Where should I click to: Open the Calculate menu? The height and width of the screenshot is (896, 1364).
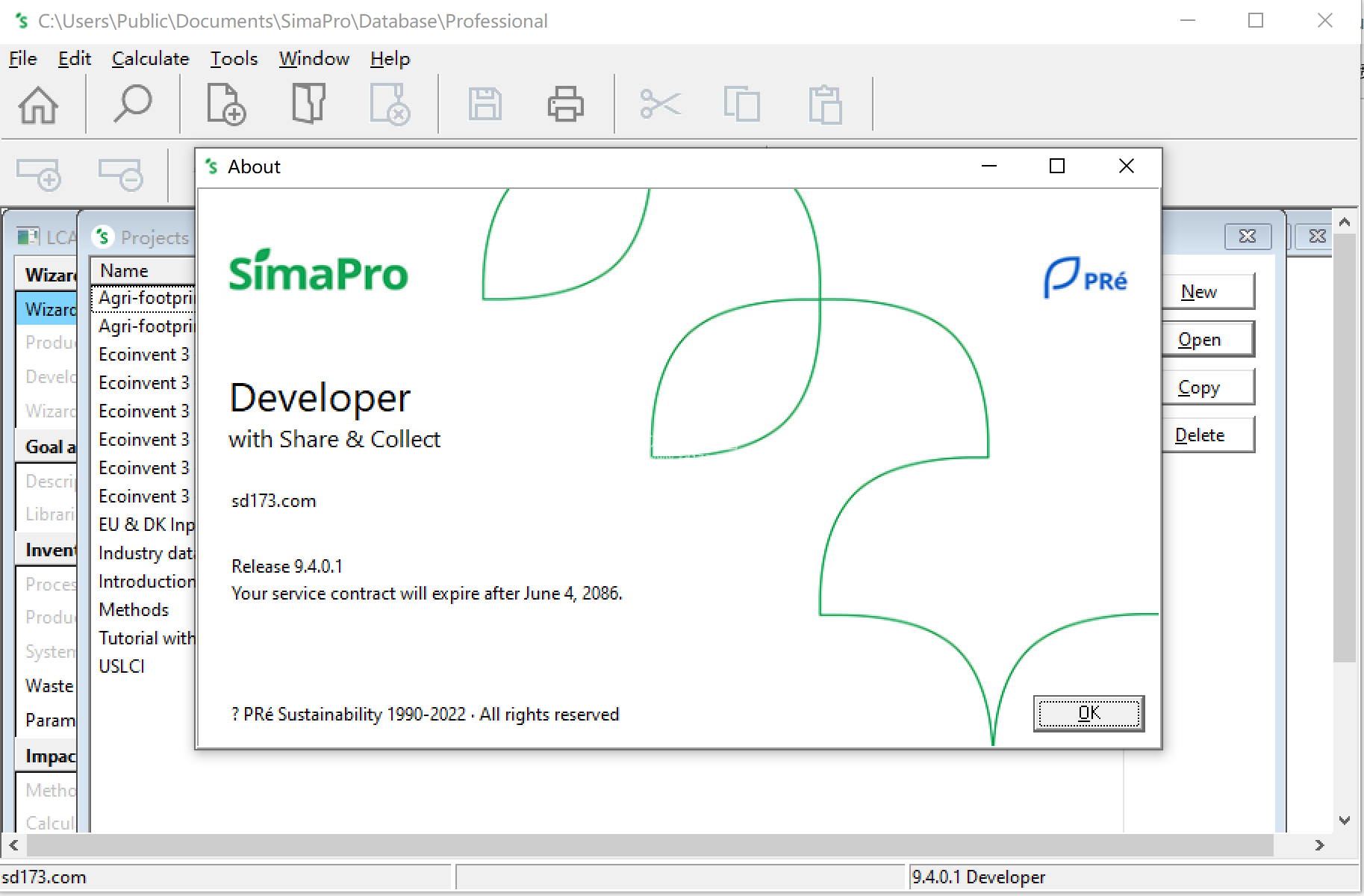pos(149,58)
